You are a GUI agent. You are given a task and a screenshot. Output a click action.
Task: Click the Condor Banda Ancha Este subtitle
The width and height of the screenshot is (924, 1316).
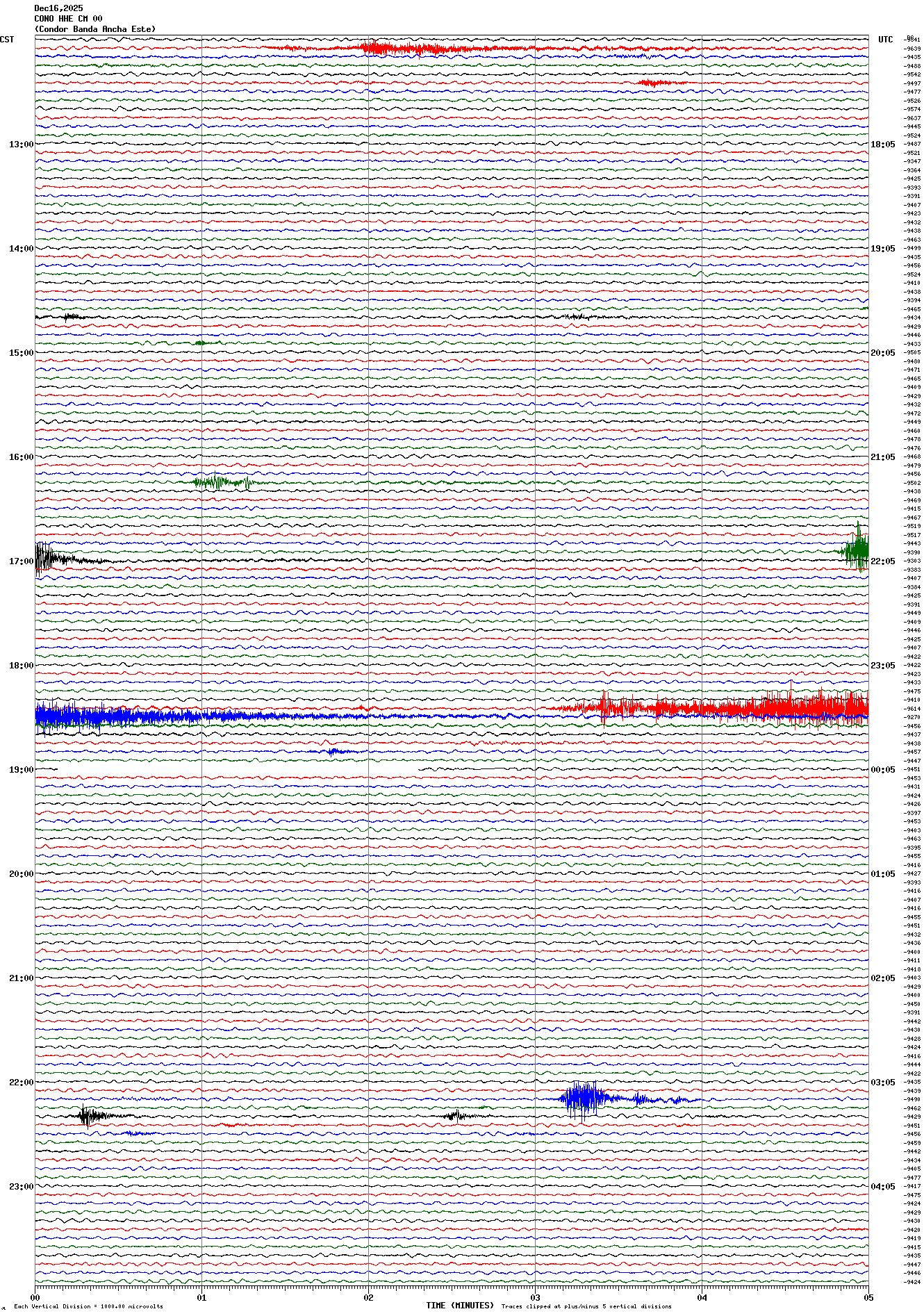click(x=95, y=29)
